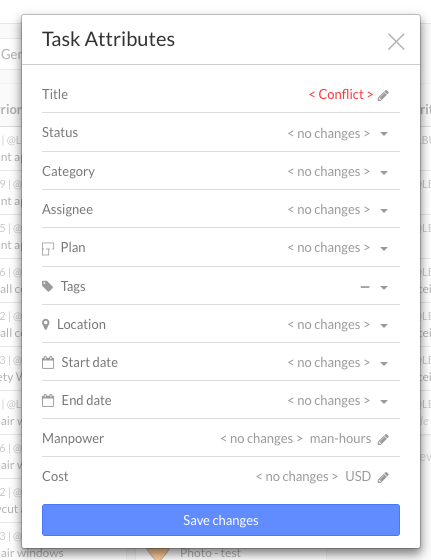Click the Location pin icon
Screen dimensions: 431x560
click(46, 325)
